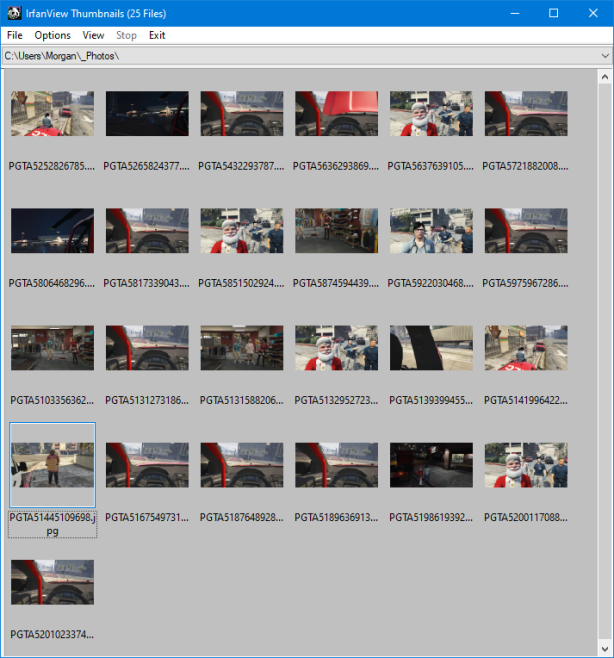
Task: Select thumbnail PGTA5187648928
Action: coord(242,465)
